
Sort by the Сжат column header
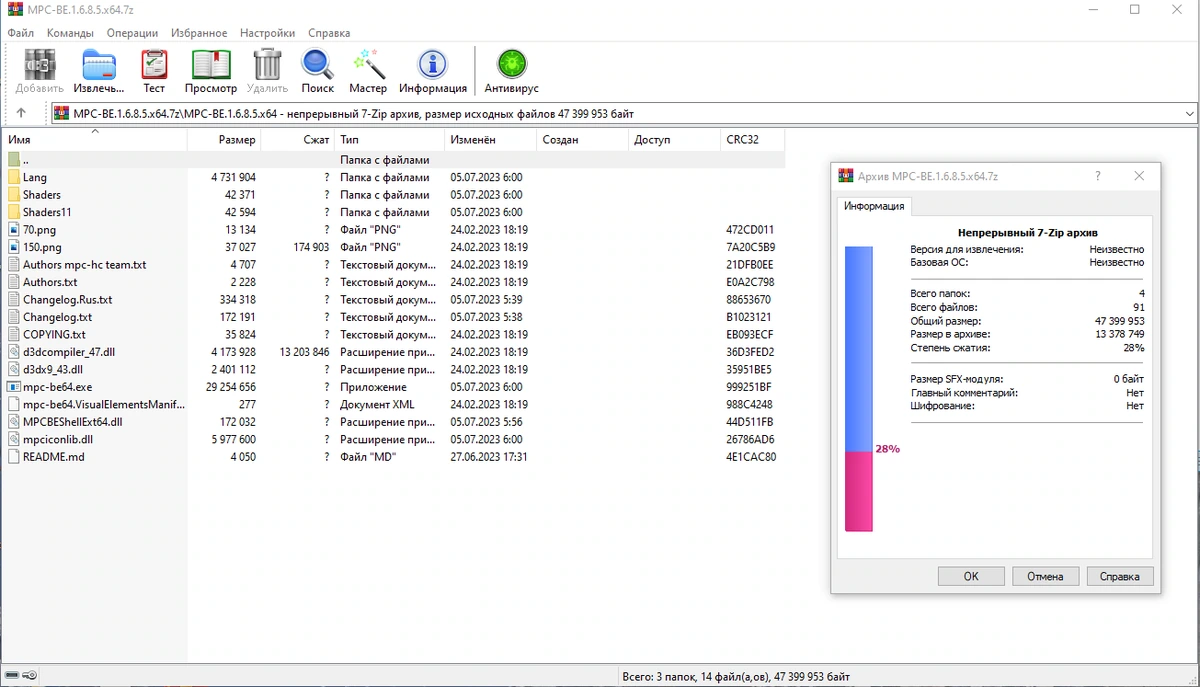297,140
